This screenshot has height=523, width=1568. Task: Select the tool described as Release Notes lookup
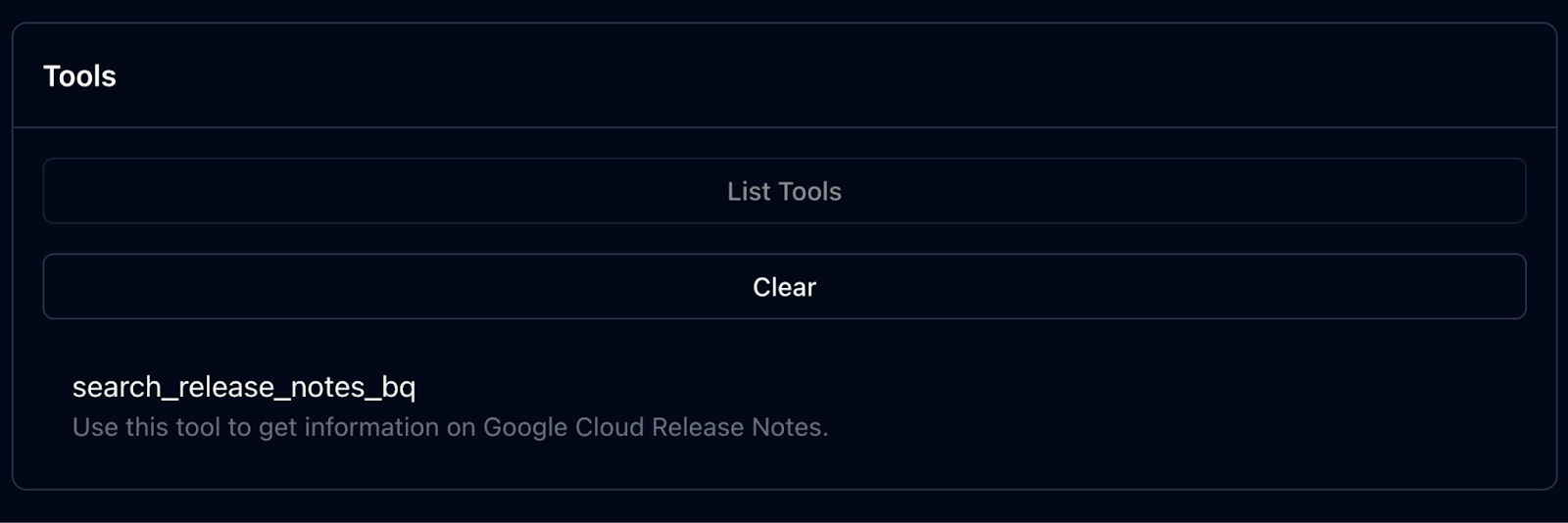[244, 404]
